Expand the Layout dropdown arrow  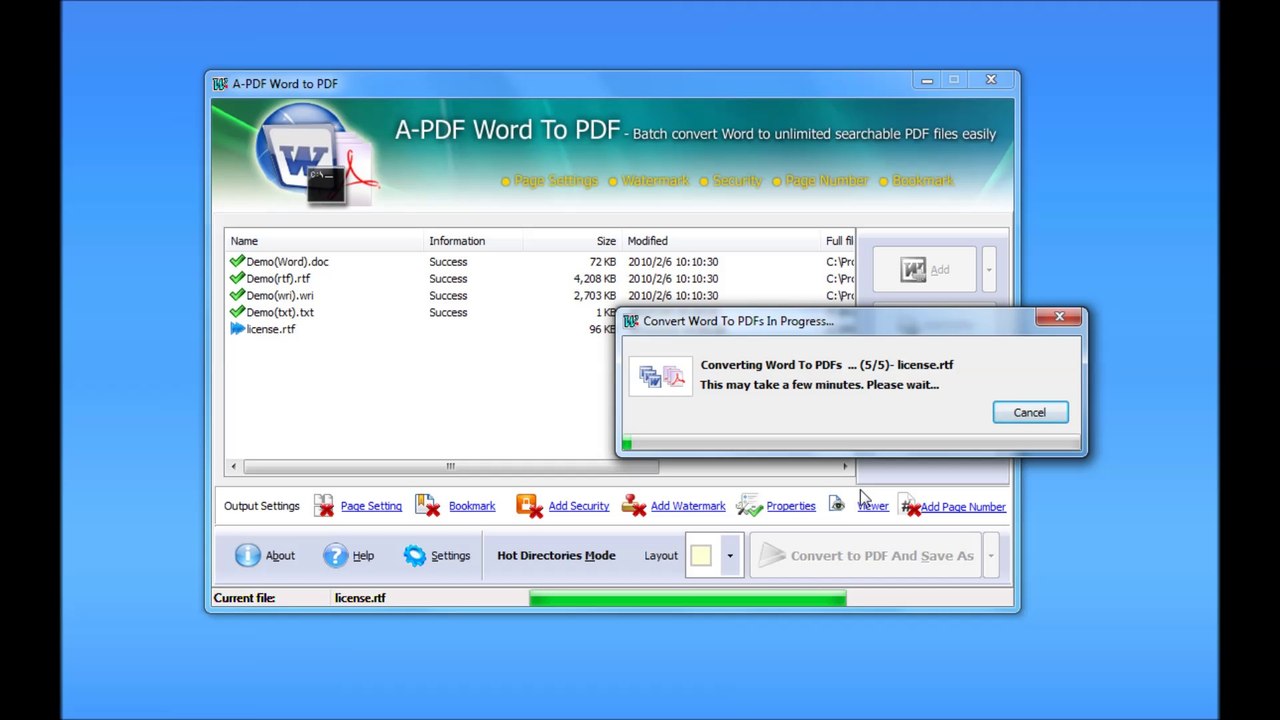click(x=730, y=556)
